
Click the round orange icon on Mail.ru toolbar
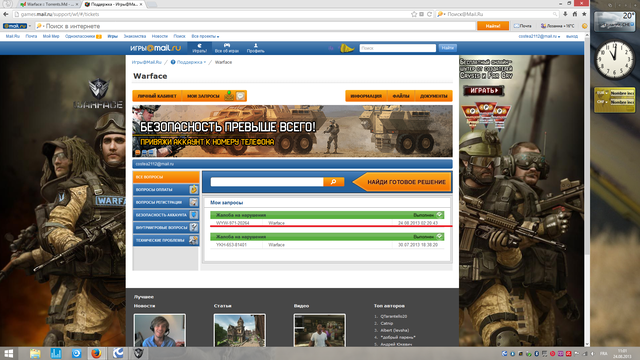tap(584, 26)
